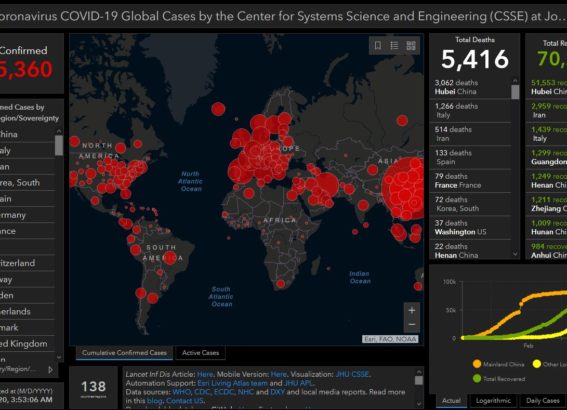The image size is (567, 410).
Task: Click the 138 countries/regions counter
Action: coord(93,388)
